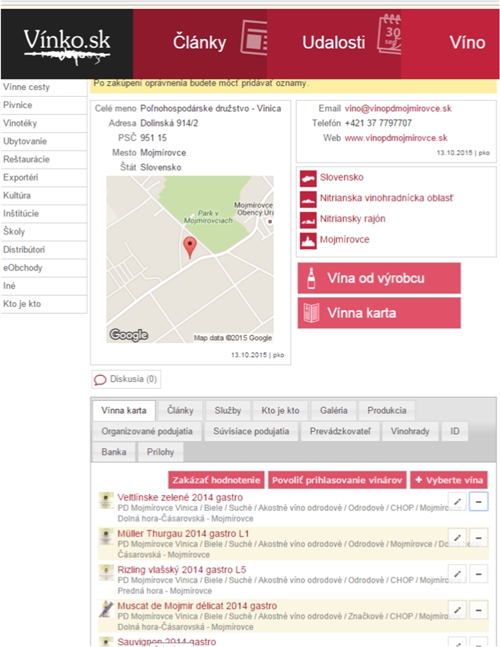Click the newspaper icon next to Články
Screen dimensions: 500x647
point(254,38)
